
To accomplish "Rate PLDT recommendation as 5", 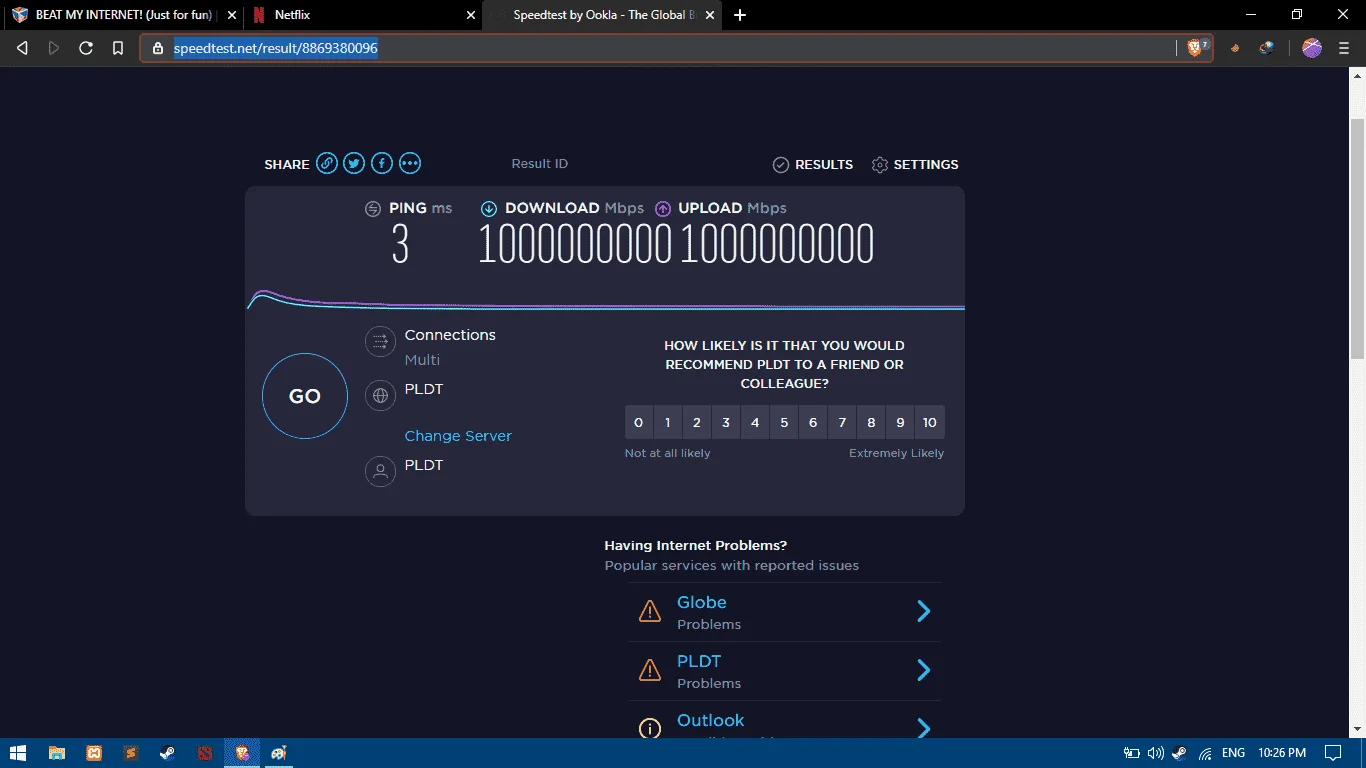I will point(784,423).
